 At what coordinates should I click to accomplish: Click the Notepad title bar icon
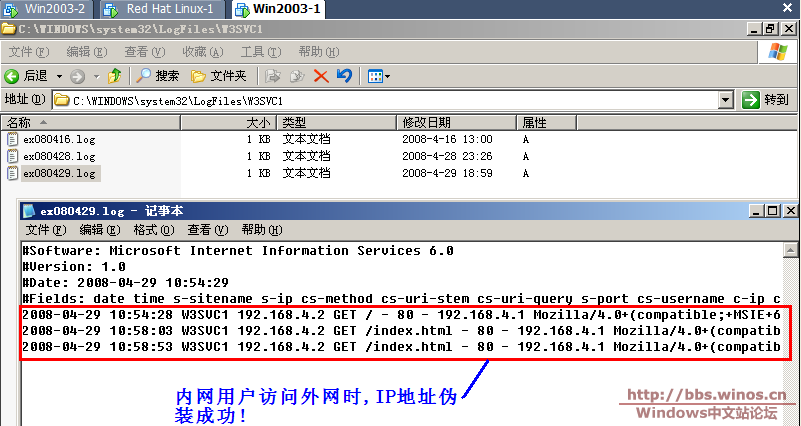[29, 211]
